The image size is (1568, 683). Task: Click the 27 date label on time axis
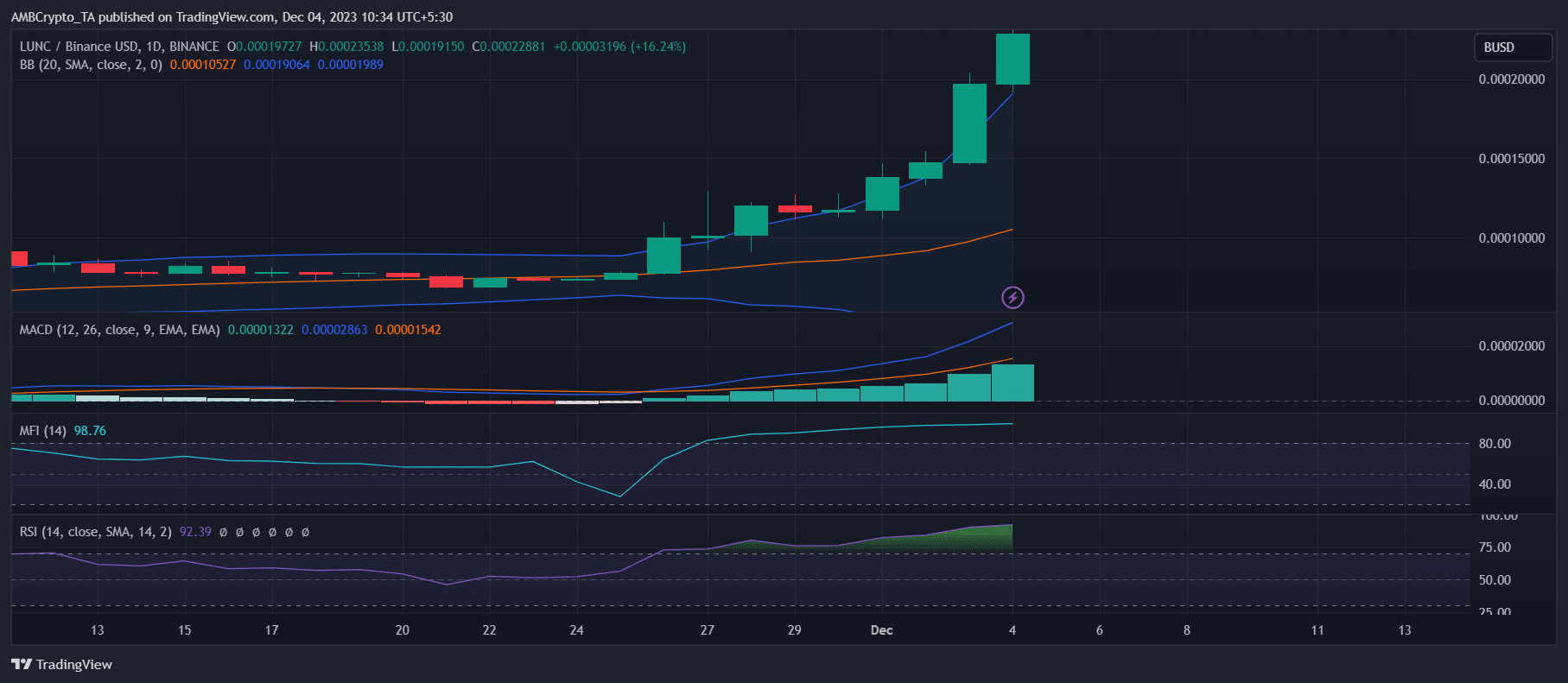pyautogui.click(x=708, y=630)
